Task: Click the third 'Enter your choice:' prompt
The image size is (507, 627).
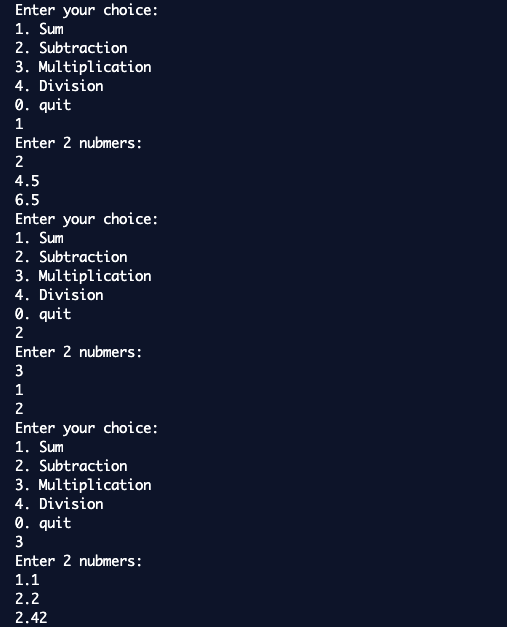Action: coord(87,428)
